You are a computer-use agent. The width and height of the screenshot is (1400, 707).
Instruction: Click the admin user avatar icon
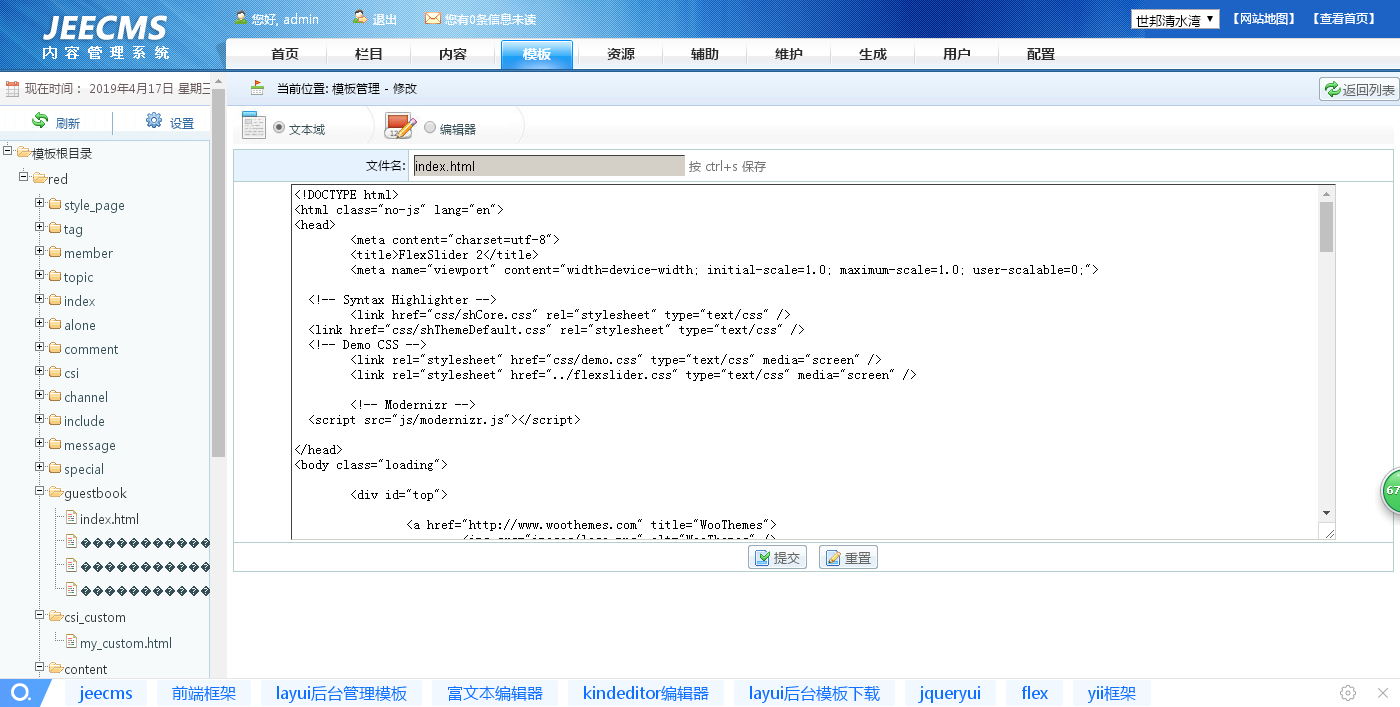pos(241,18)
